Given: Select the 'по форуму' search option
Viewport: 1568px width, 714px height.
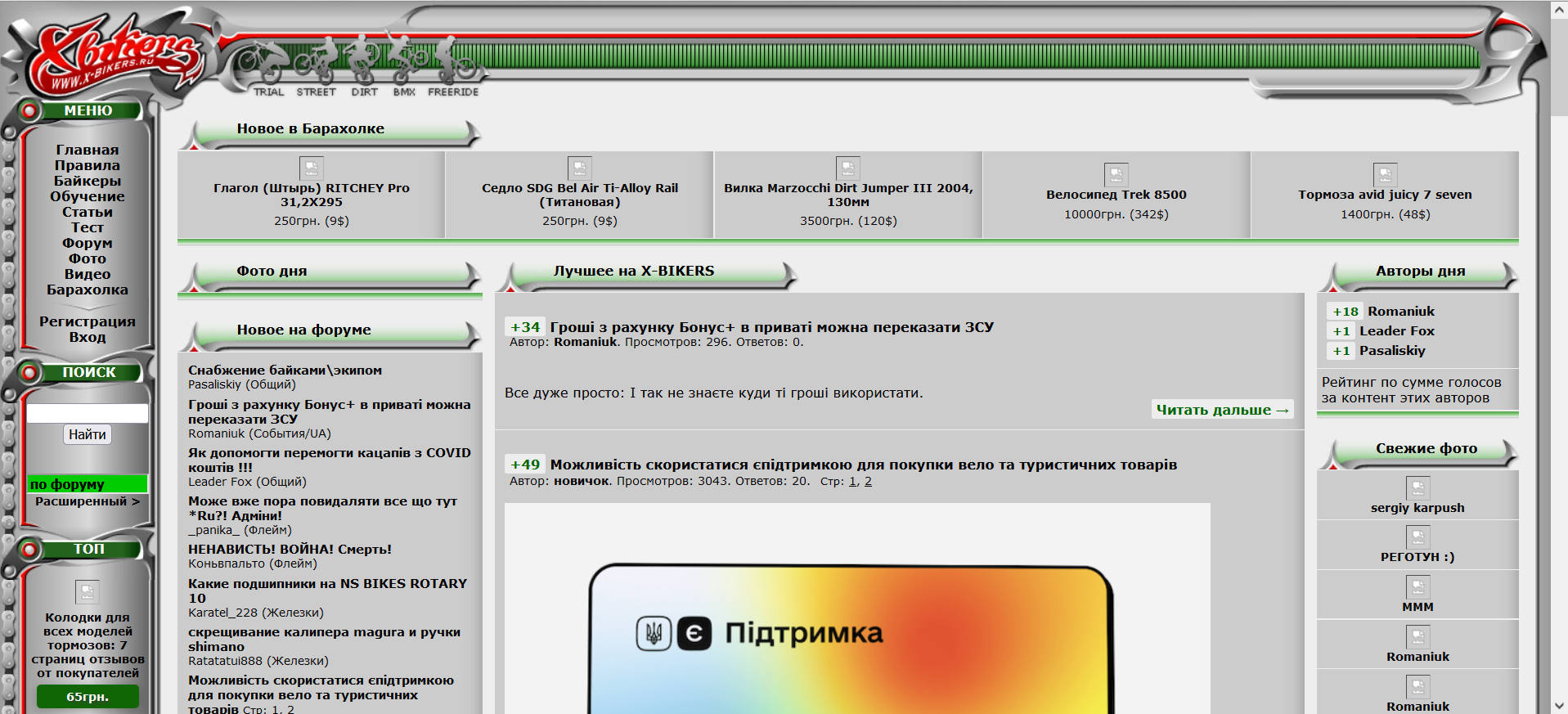Looking at the screenshot, I should pyautogui.click(x=88, y=484).
